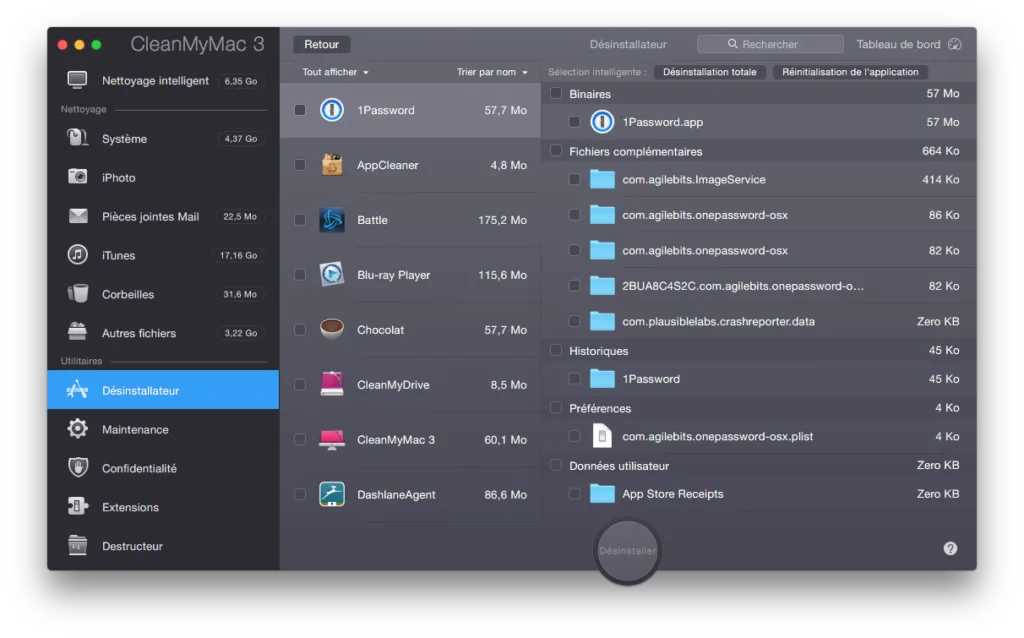The image size is (1024, 638).
Task: Open the Maintenance gear icon
Action: pyautogui.click(x=78, y=428)
